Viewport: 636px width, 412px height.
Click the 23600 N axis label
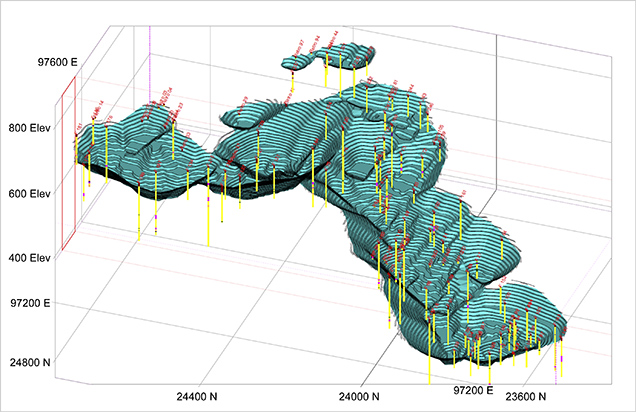[x=525, y=396]
